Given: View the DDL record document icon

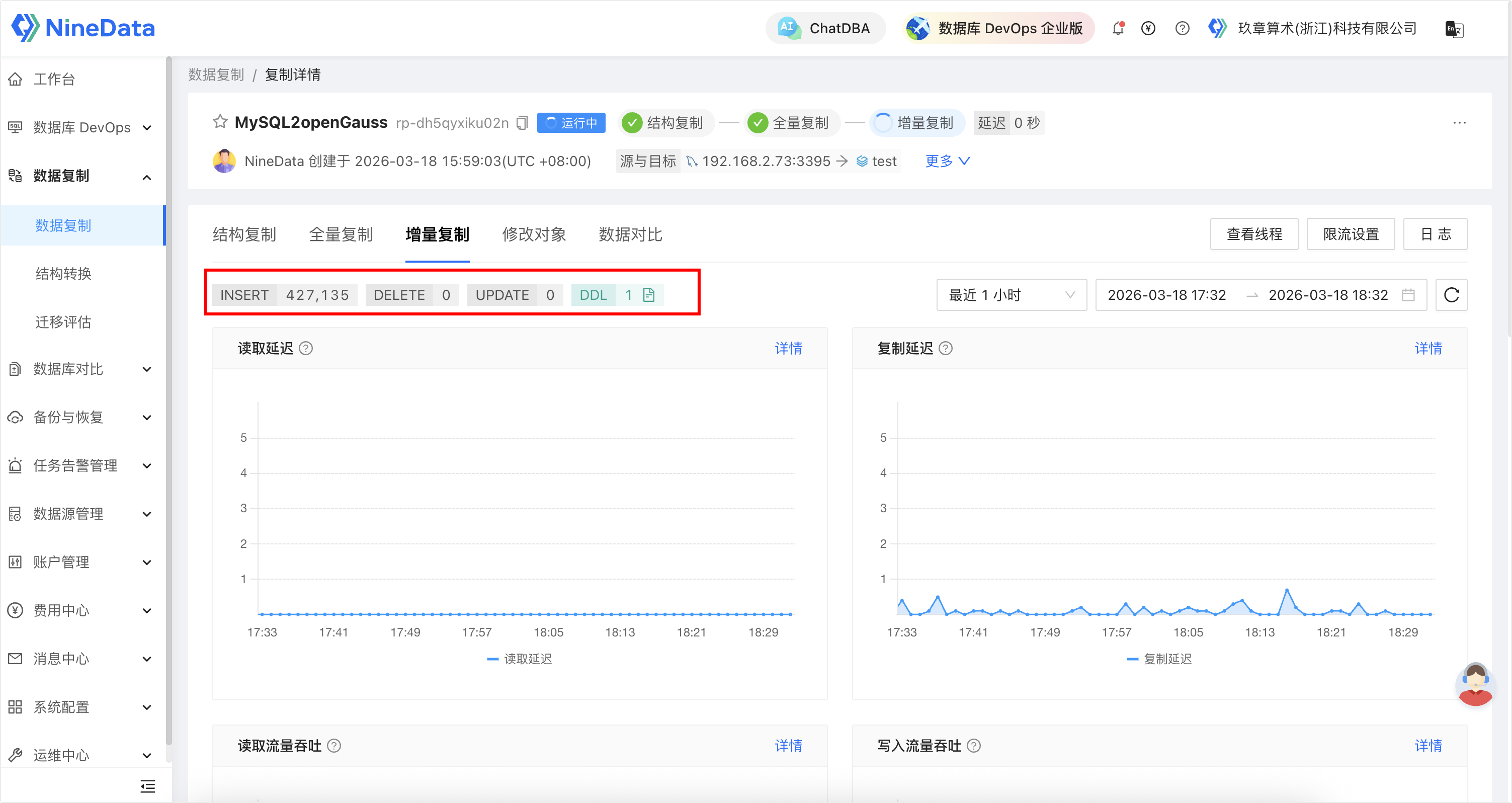Looking at the screenshot, I should click(x=648, y=295).
